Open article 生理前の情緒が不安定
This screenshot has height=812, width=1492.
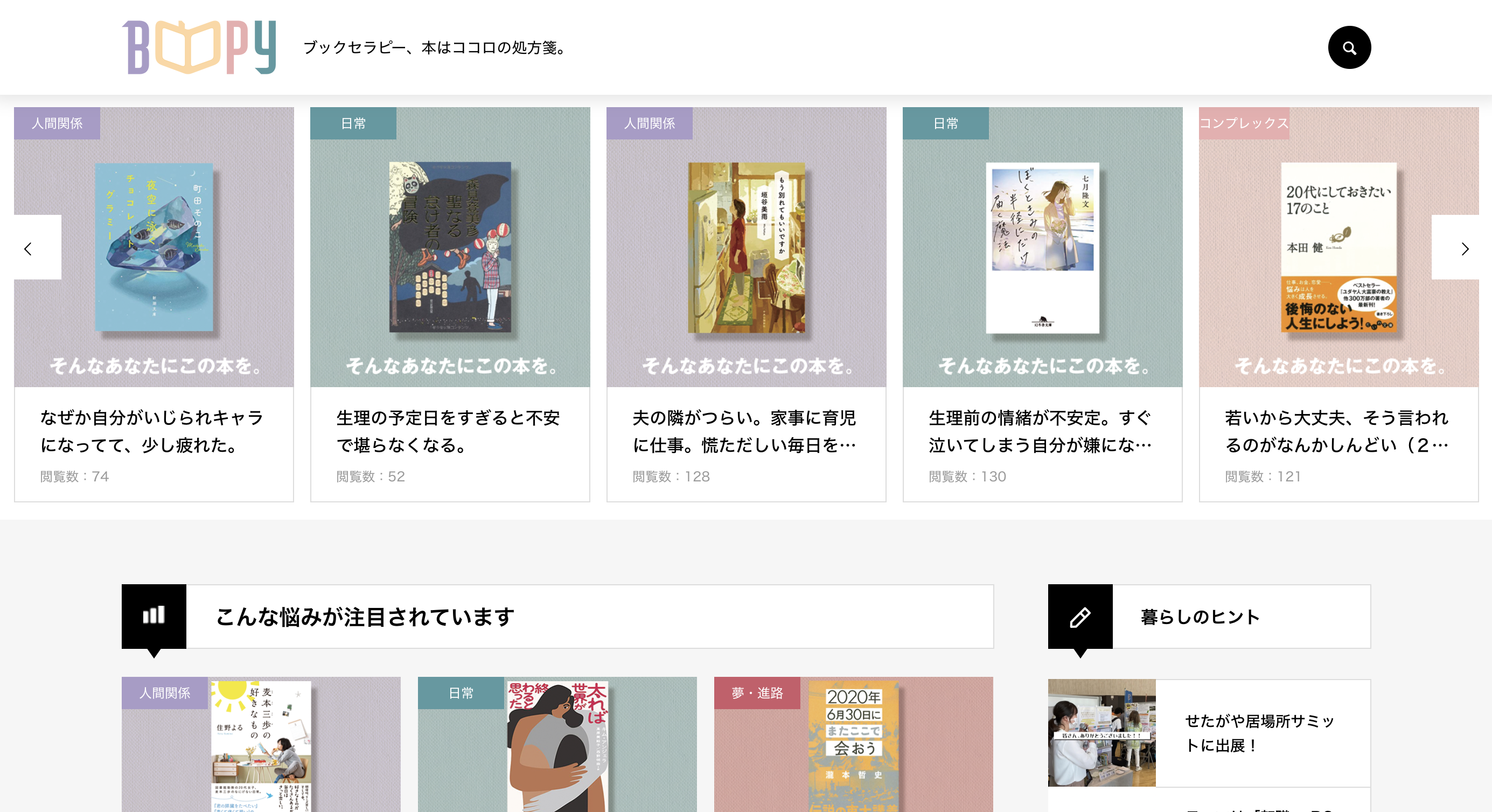pos(1040,431)
